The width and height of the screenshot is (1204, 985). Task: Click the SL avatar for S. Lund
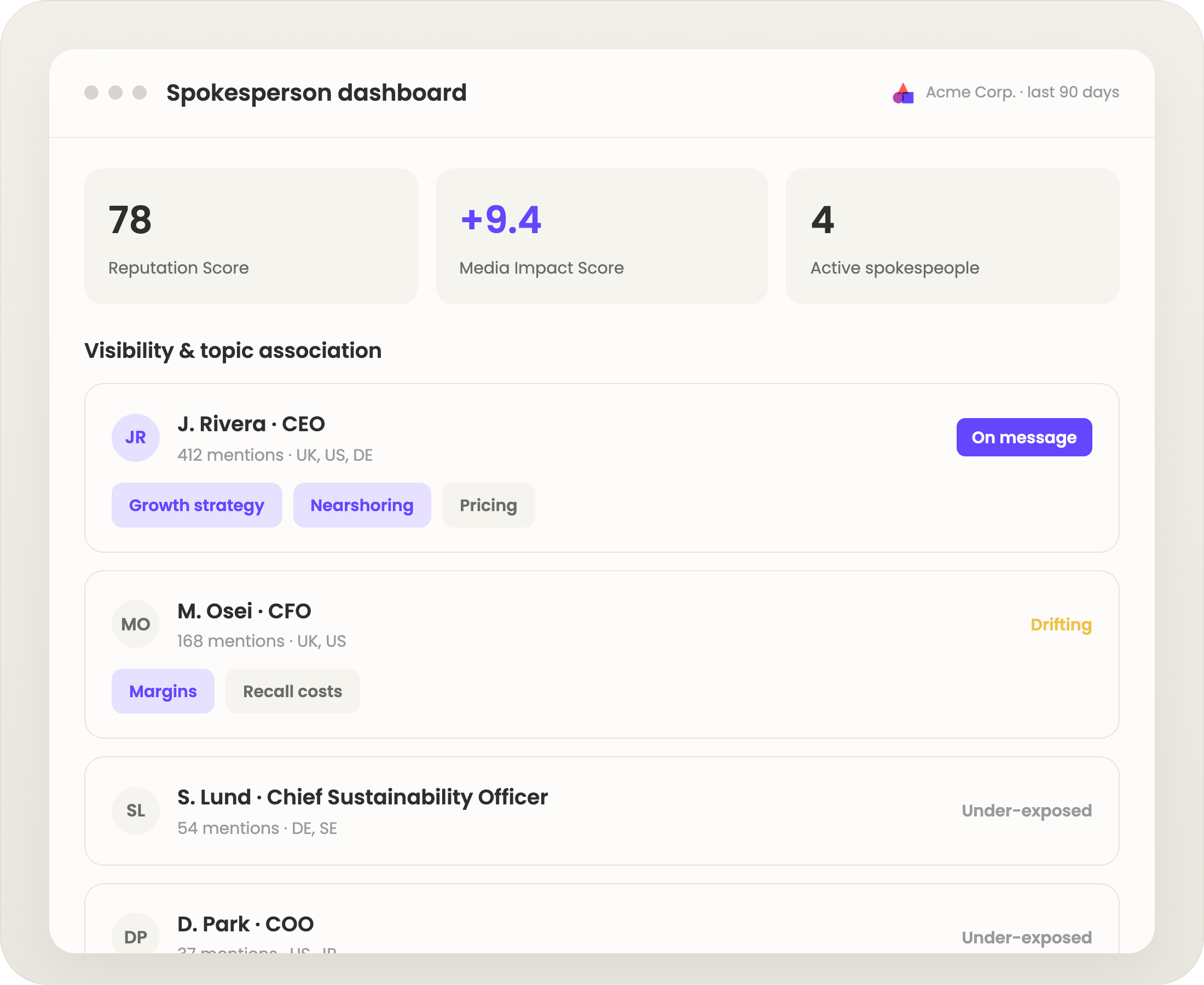pos(136,811)
